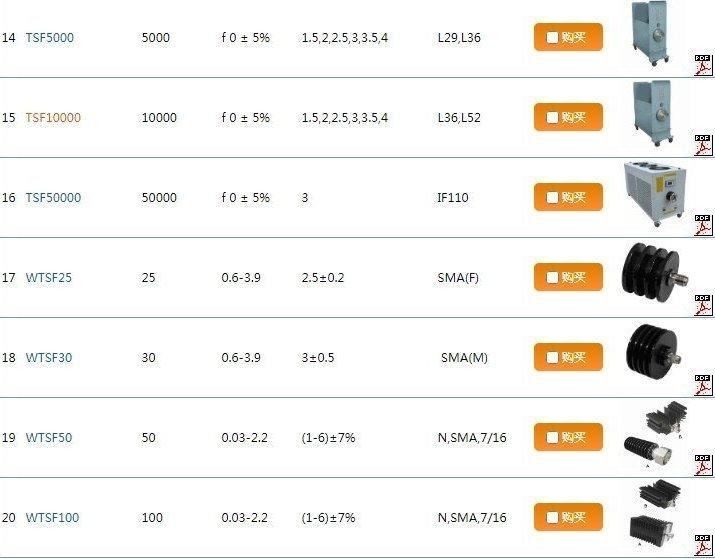715x559 pixels.
Task: Tick the purchase checkbox for TSF5000
Action: tap(552, 38)
